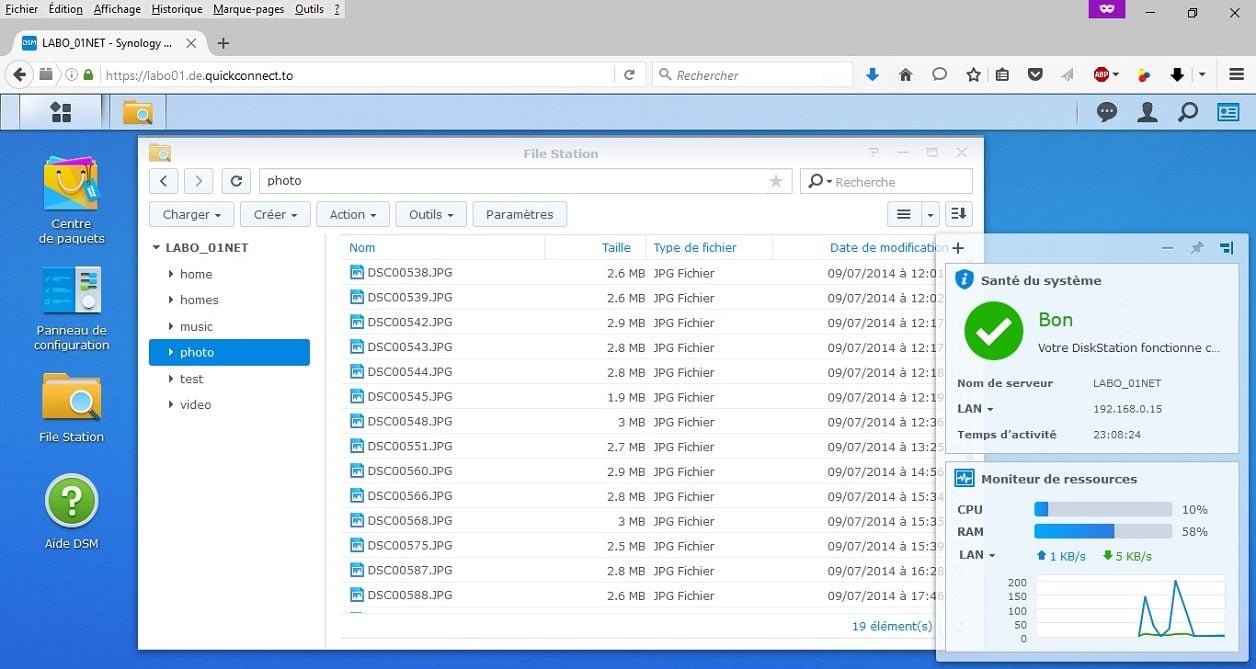Open view mode dropdown arrow
This screenshot has height=669, width=1256.
930,214
